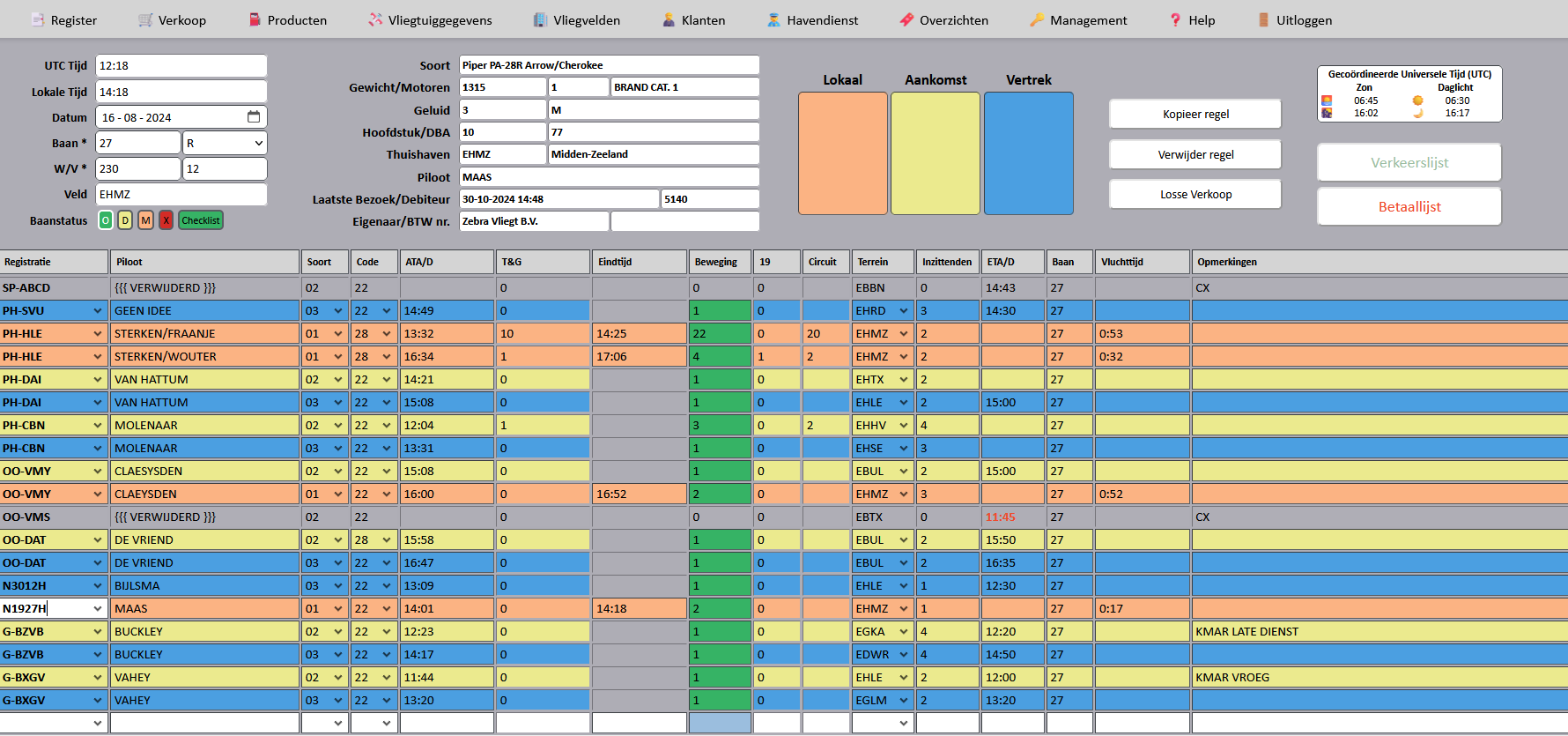This screenshot has height=736, width=1568.
Task: Click the Kopieer regel button
Action: 1194,114
